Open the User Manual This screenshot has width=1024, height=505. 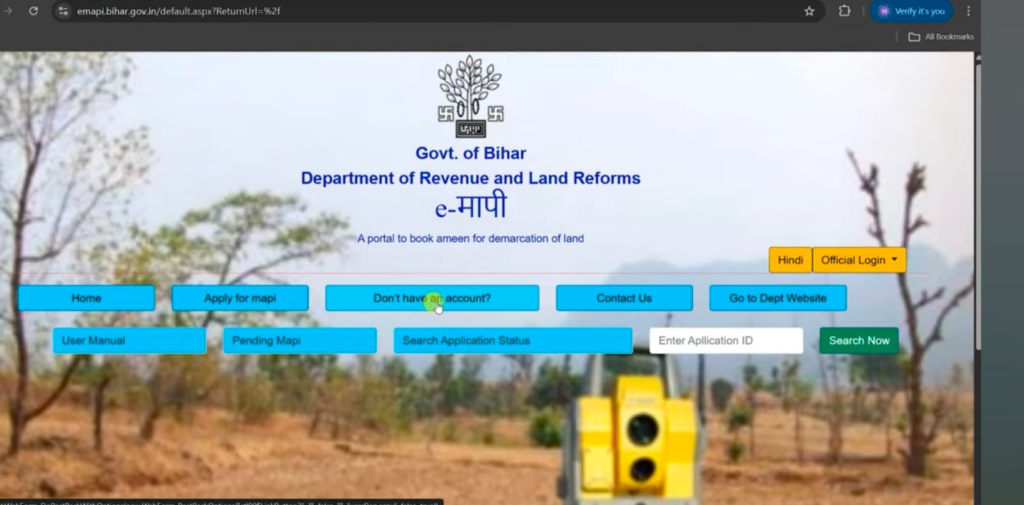tap(129, 341)
